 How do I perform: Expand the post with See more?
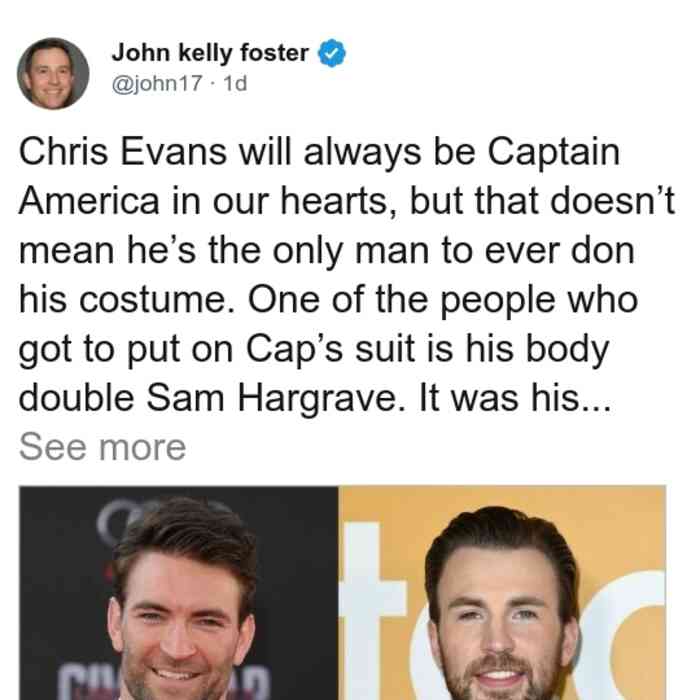tap(102, 447)
